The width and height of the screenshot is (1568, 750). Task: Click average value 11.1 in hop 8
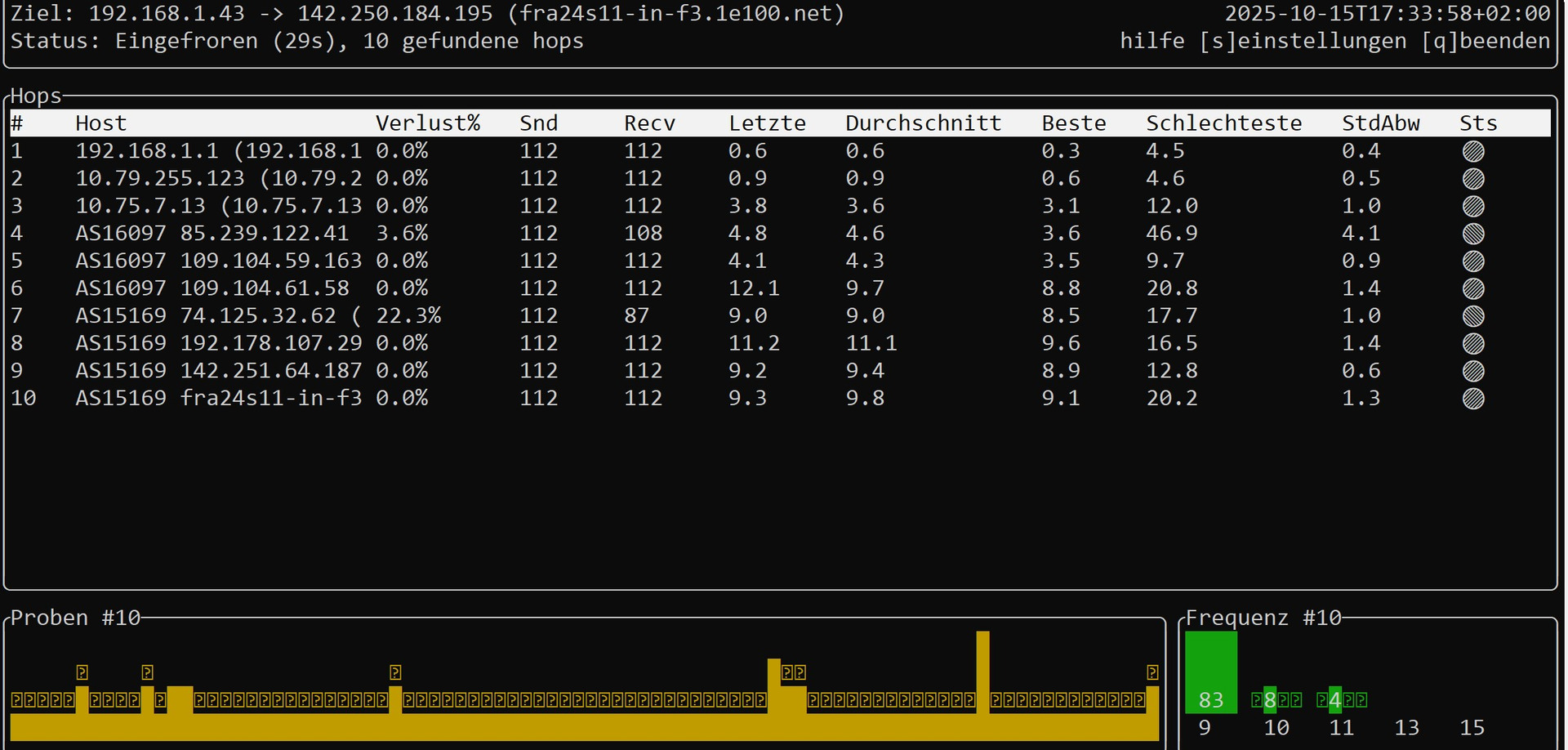click(x=871, y=343)
